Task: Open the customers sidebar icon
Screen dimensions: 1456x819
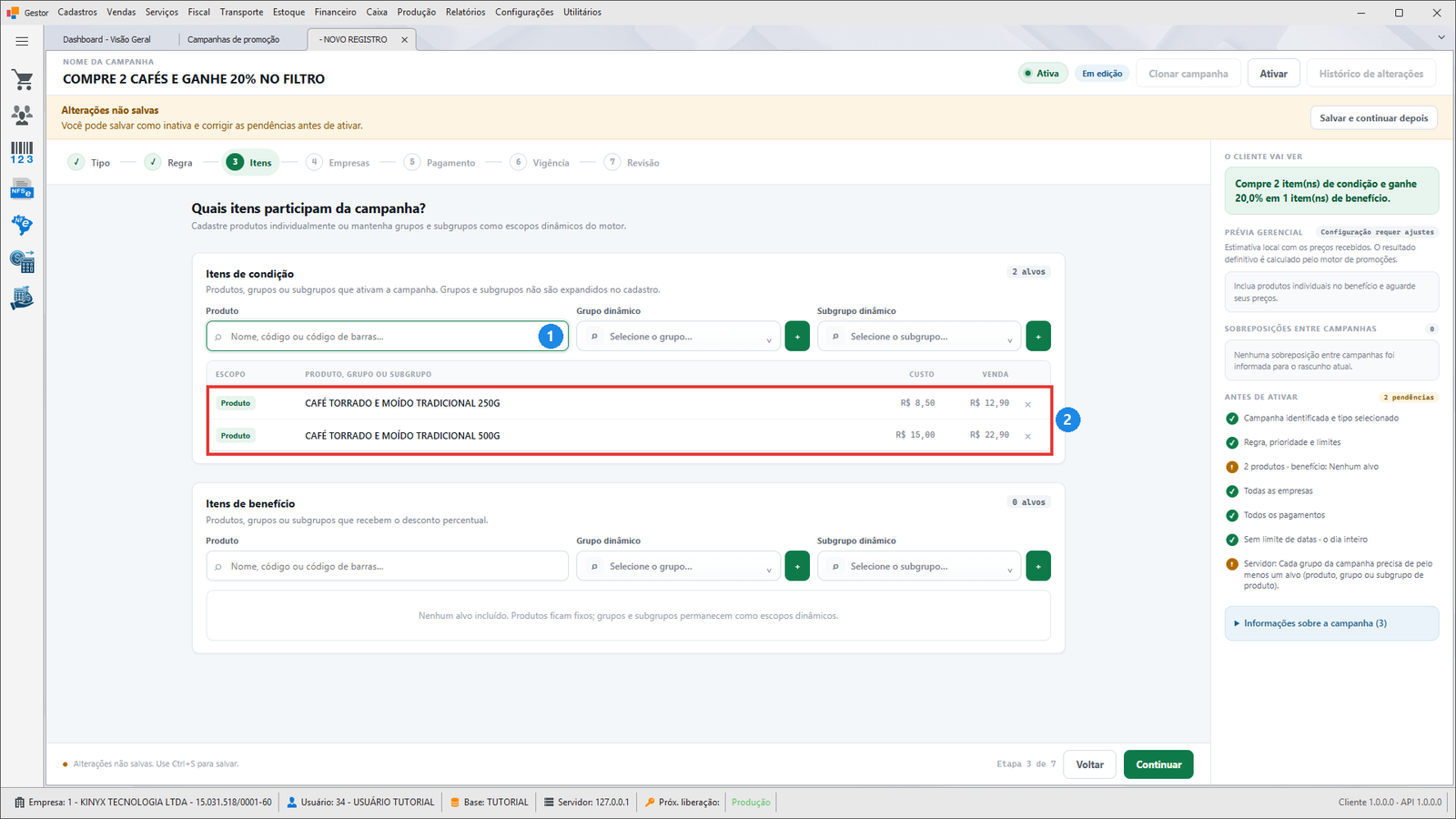Action: (x=23, y=116)
